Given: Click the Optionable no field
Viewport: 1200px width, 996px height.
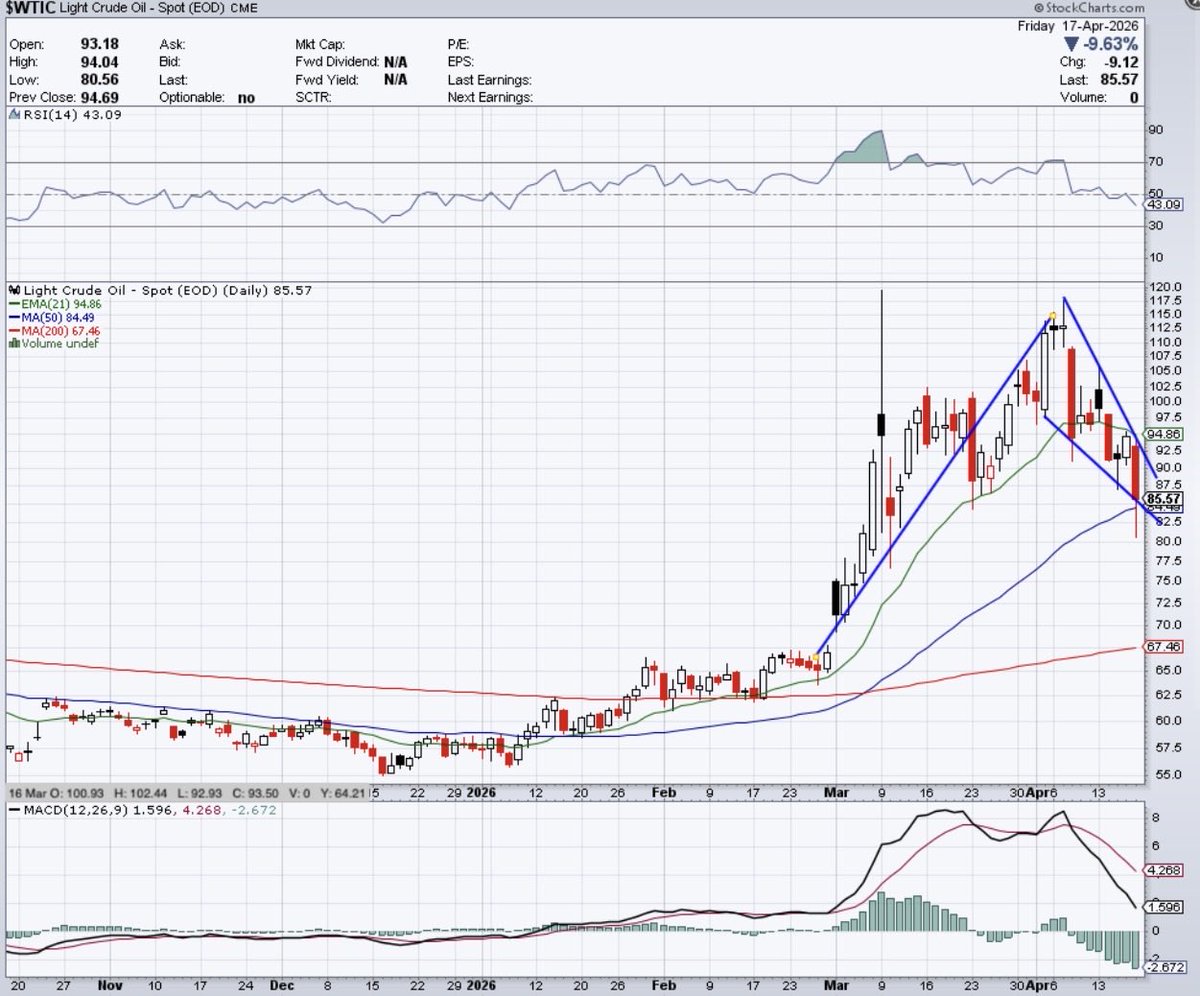Looking at the screenshot, I should coord(207,97).
